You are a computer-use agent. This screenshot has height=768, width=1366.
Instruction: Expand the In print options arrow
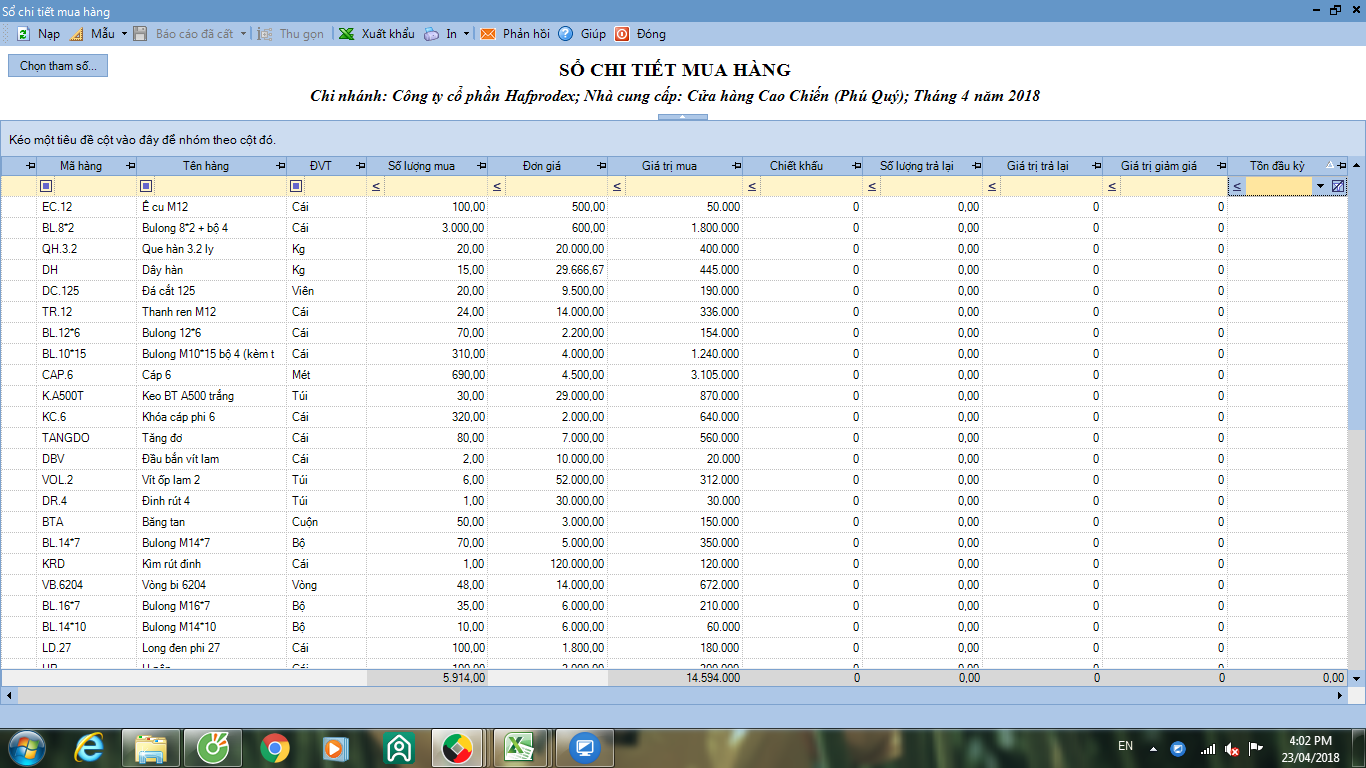pos(466,33)
